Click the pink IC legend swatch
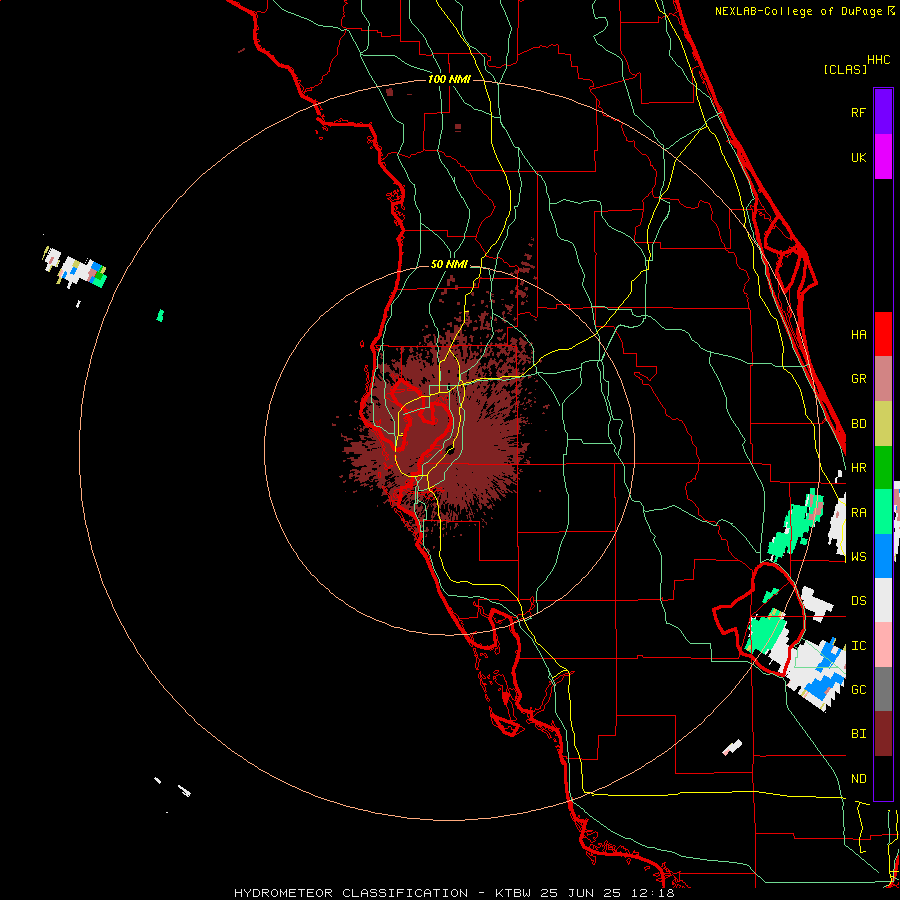 [883, 645]
